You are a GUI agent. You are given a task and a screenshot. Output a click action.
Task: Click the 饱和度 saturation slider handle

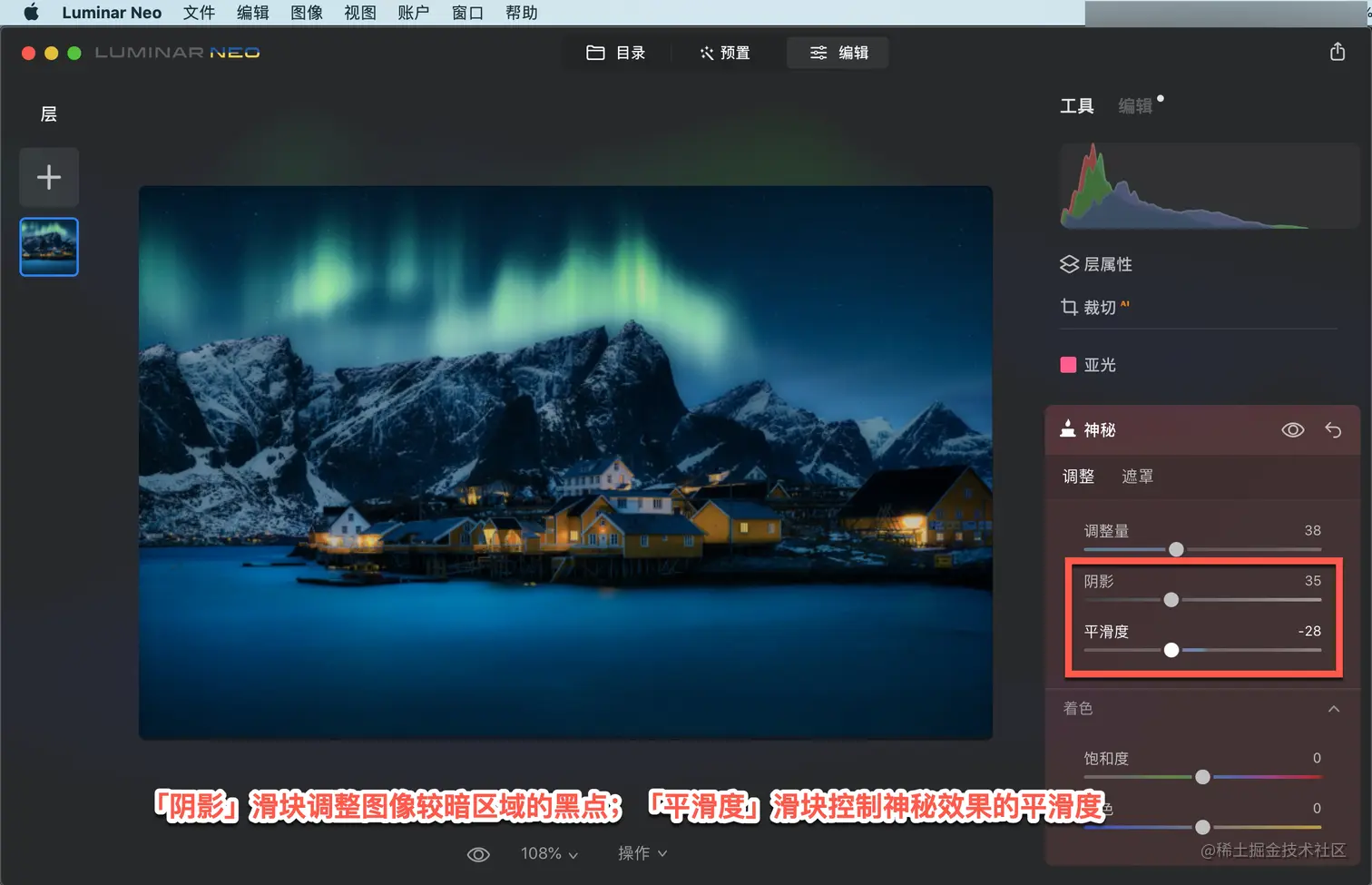(1202, 777)
